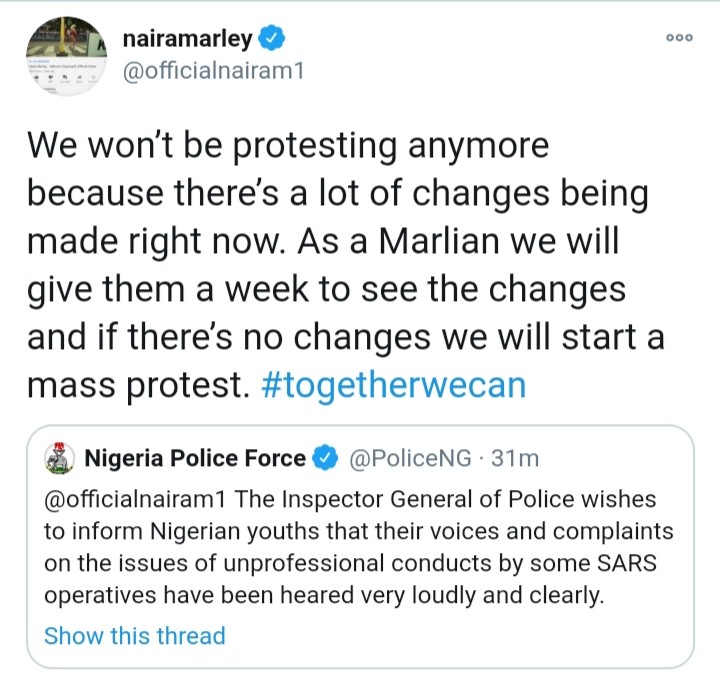Click the "We won't be protesting anymore" line
The height and width of the screenshot is (695, 720).
pos(288,146)
